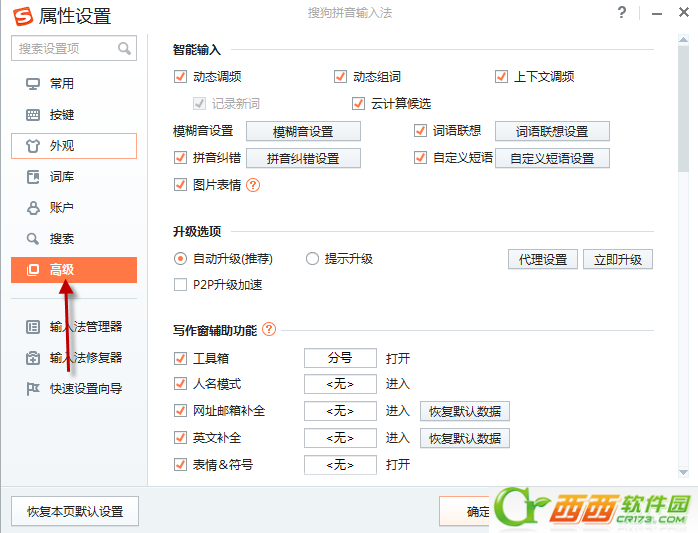Open 拼音纠错设置 dialog

(304, 159)
